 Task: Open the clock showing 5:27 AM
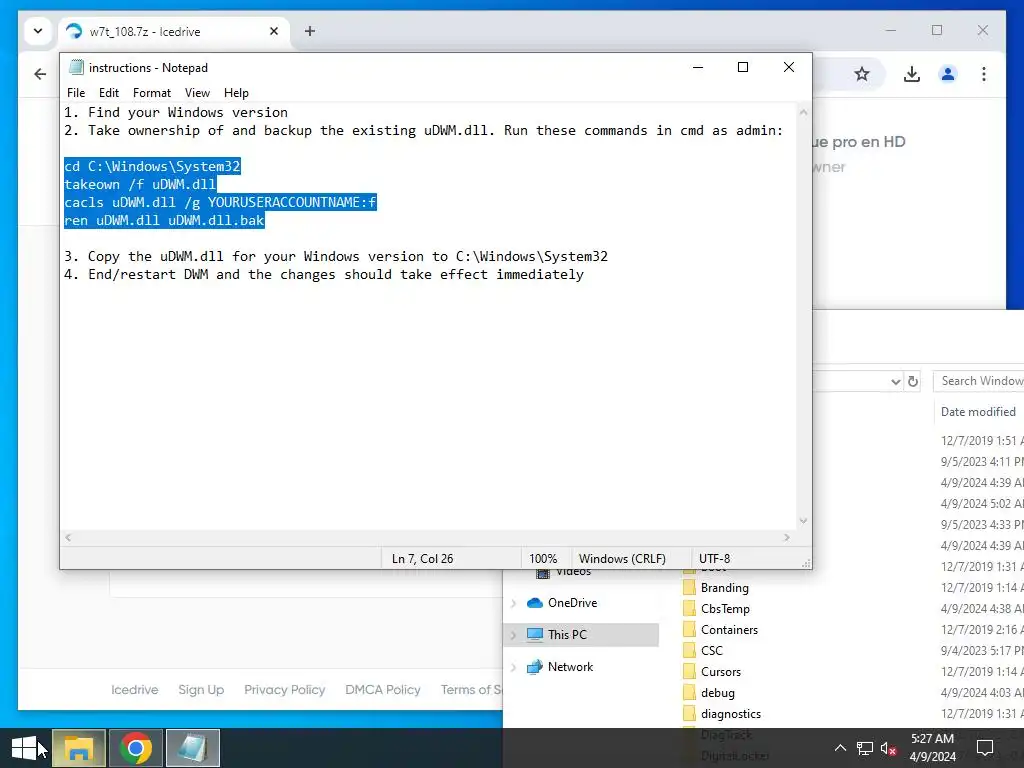click(x=932, y=748)
